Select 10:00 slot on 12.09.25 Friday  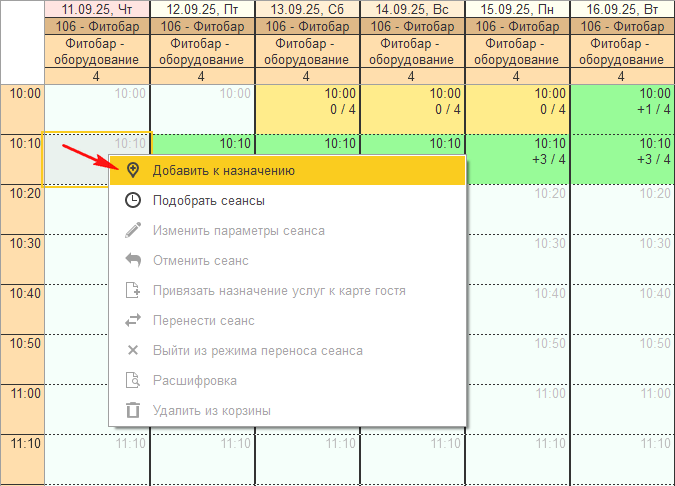202,109
